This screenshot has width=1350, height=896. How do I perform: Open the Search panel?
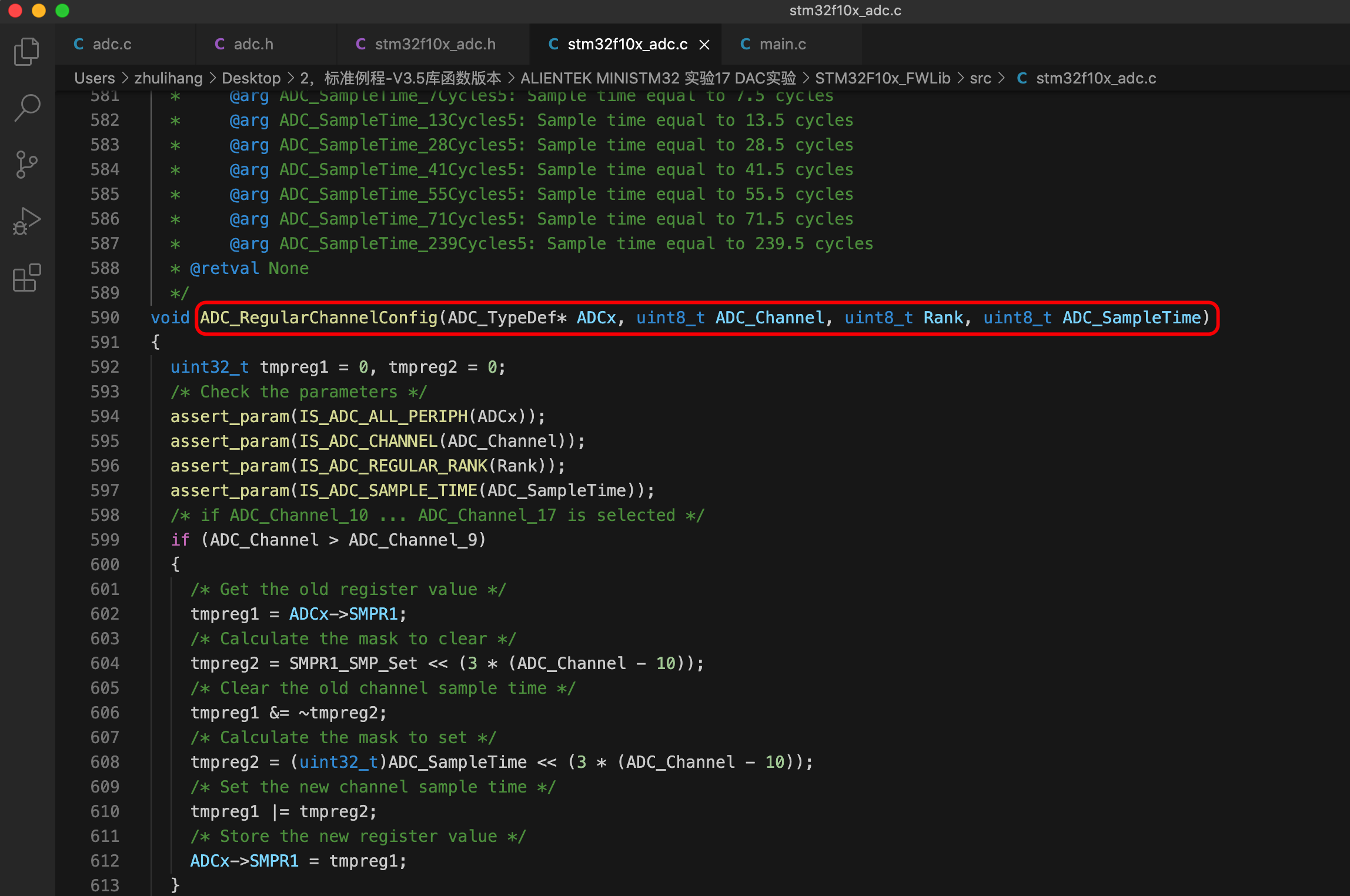[26, 107]
